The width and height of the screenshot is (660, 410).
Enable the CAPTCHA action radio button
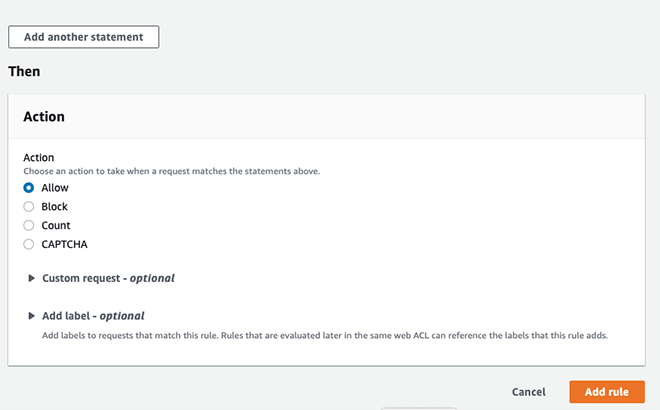pyautogui.click(x=29, y=245)
